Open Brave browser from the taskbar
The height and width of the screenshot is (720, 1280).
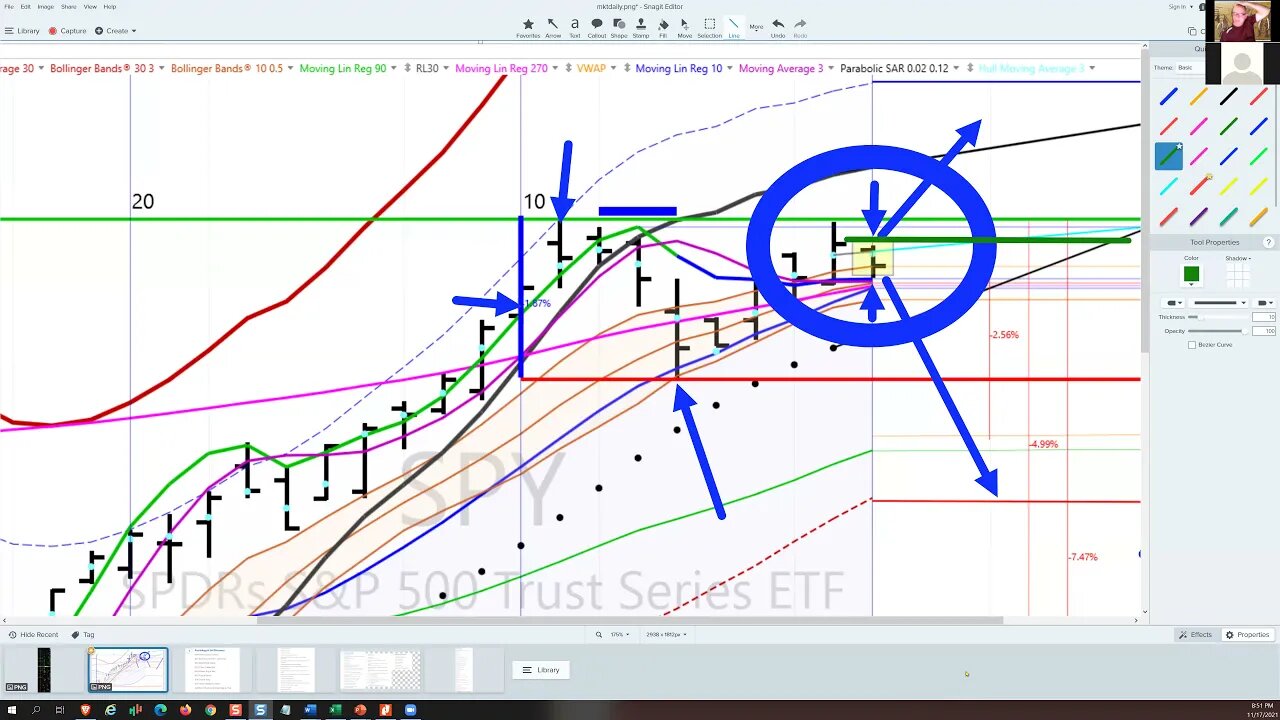point(85,710)
